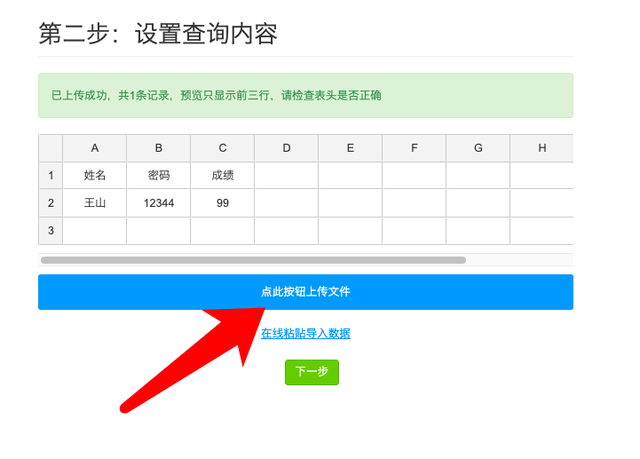Click the cell containing 12344
The image size is (640, 459).
[x=159, y=203]
